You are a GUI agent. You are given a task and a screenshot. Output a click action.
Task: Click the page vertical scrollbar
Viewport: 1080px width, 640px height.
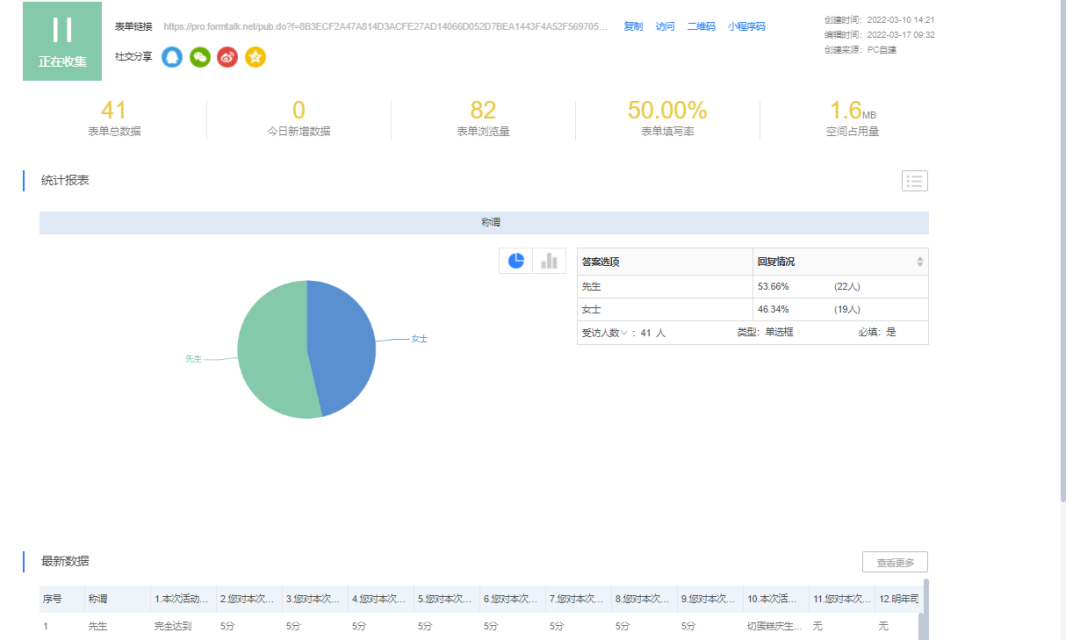click(1063, 251)
